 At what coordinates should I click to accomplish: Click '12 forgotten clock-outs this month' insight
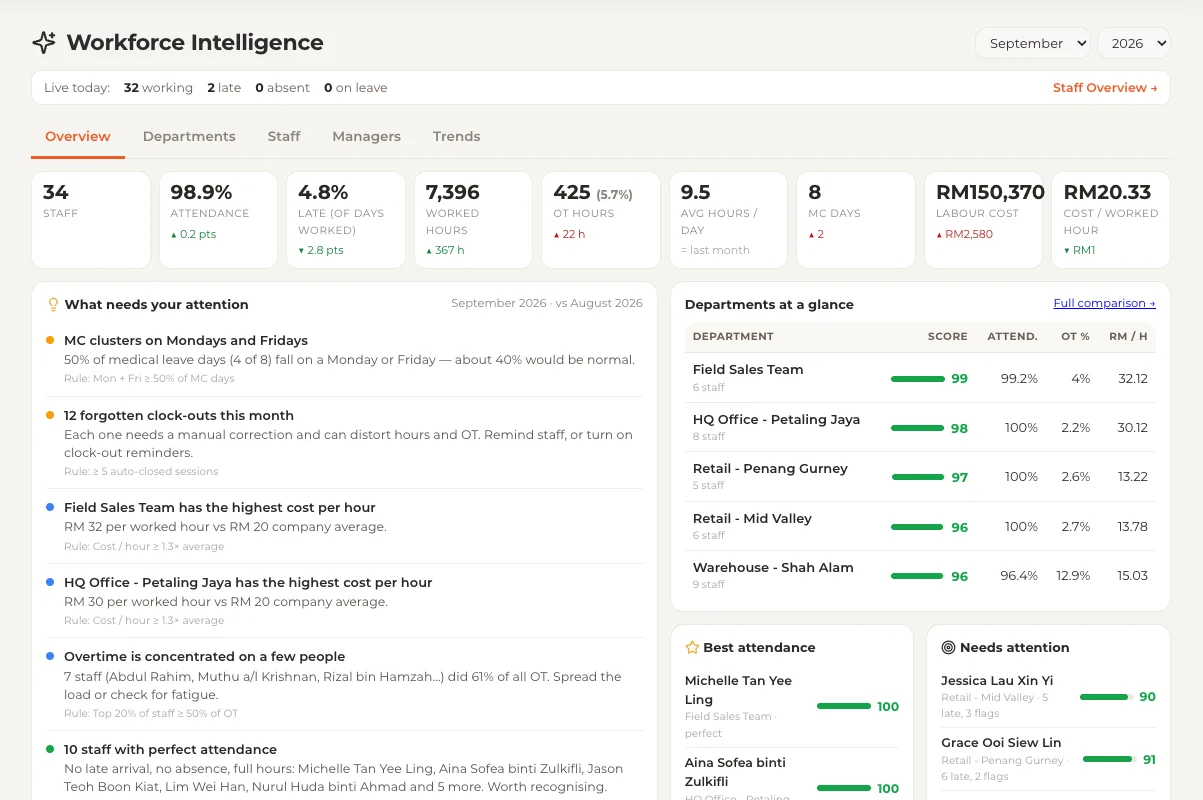(345, 443)
